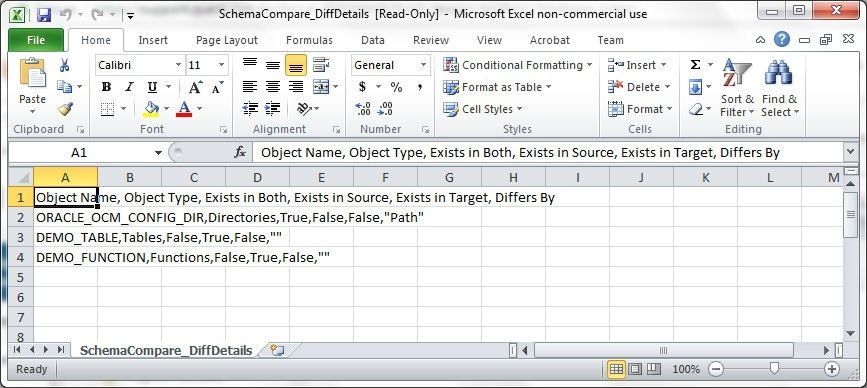The image size is (867, 388).
Task: Click the AutoSum sigma icon
Action: (696, 65)
